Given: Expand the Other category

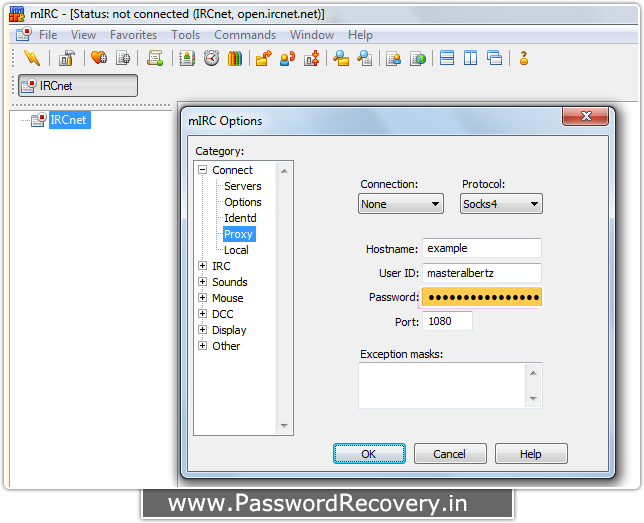Looking at the screenshot, I should coord(202,346).
